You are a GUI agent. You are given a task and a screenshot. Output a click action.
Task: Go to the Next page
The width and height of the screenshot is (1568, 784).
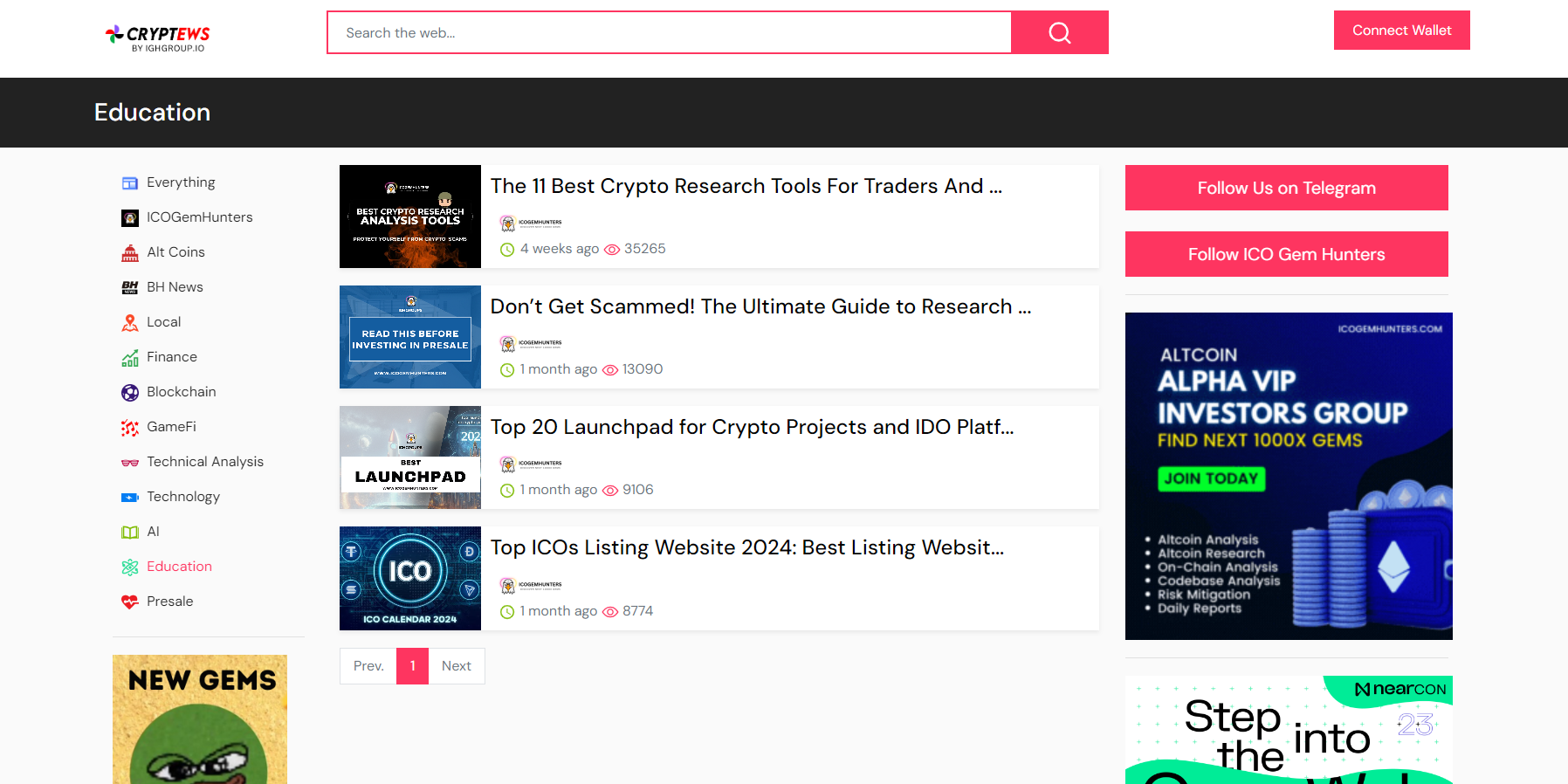pos(457,666)
